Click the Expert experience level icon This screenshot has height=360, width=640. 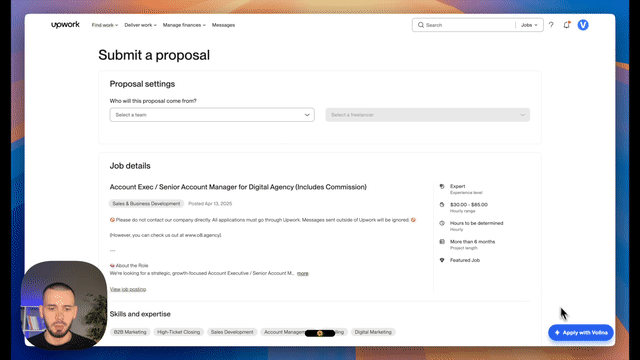tap(442, 186)
